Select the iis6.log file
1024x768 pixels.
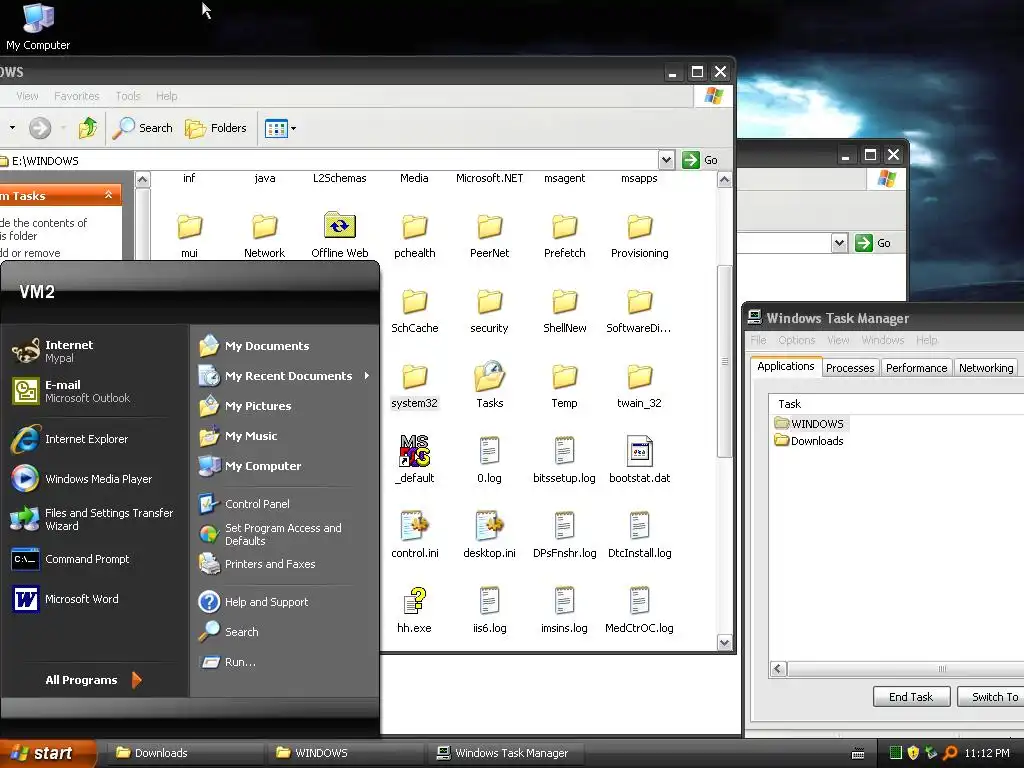tap(489, 610)
